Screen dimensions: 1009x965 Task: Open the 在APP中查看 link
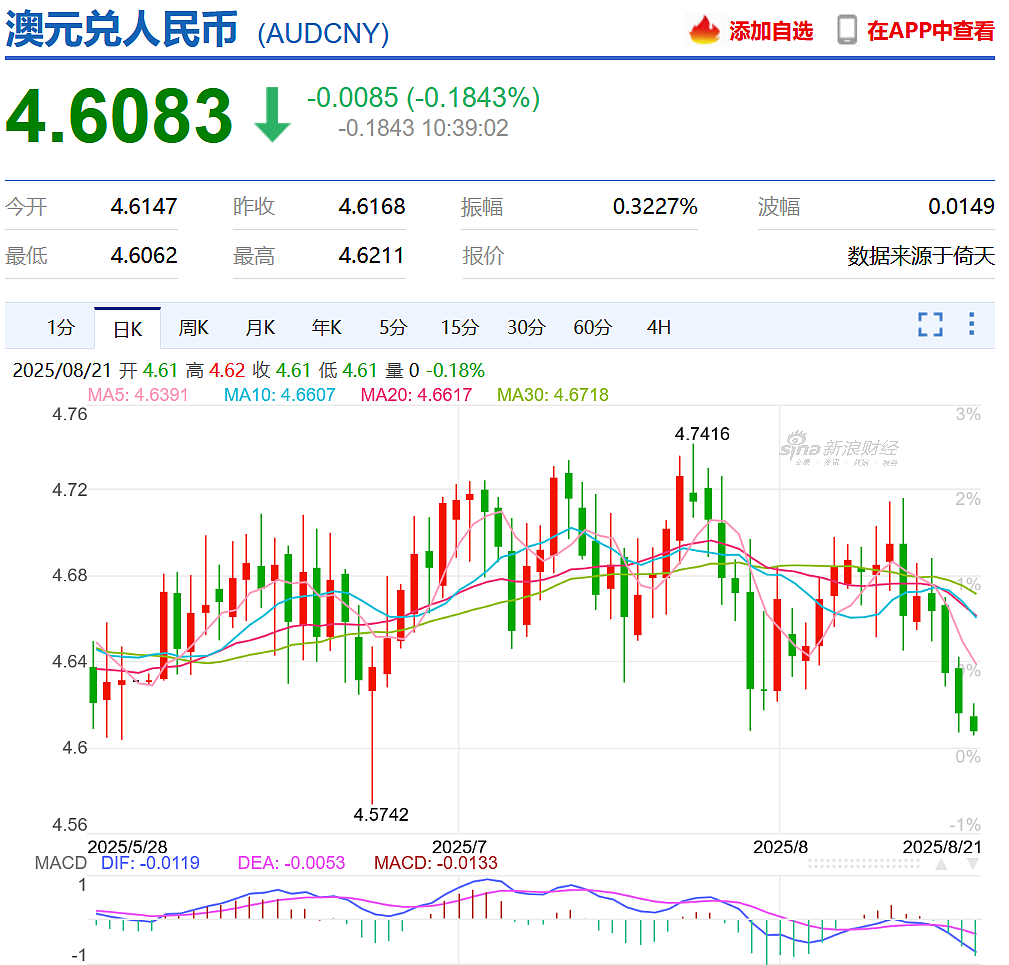pos(930,31)
